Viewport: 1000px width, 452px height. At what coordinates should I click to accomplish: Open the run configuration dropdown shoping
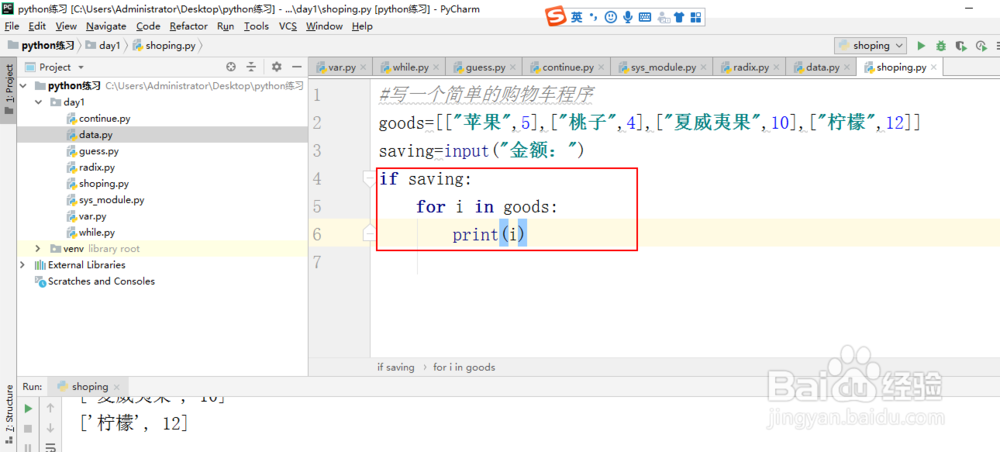[871, 45]
